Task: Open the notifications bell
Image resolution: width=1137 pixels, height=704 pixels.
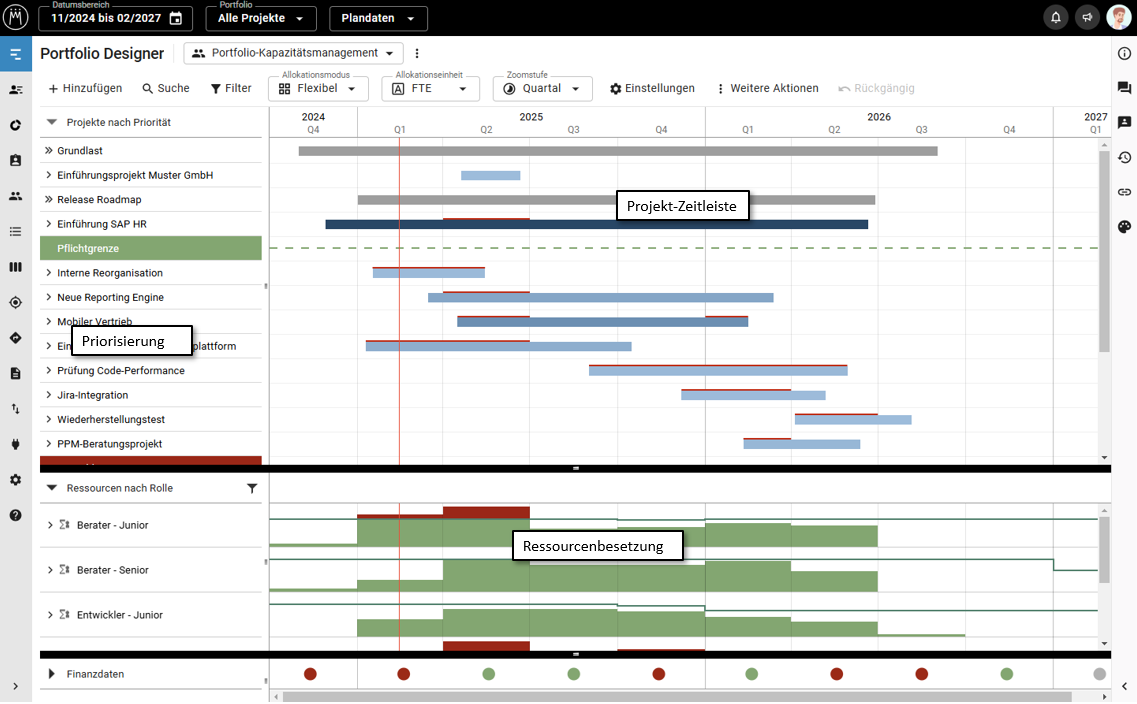Action: tap(1056, 17)
